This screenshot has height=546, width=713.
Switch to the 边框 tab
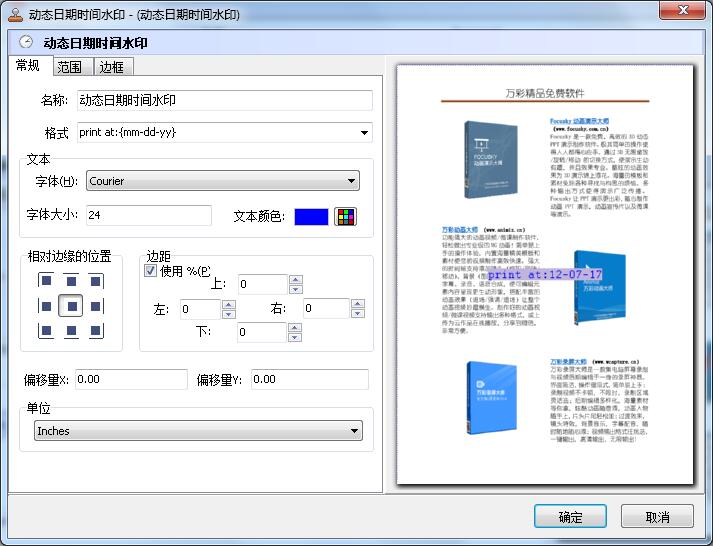(x=113, y=67)
